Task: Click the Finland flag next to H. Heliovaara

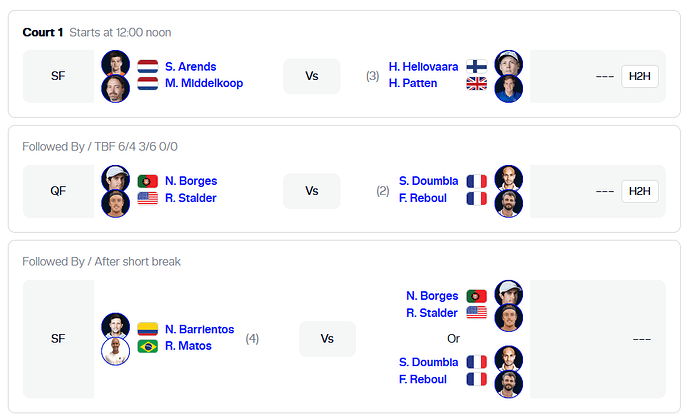Action: (x=477, y=66)
